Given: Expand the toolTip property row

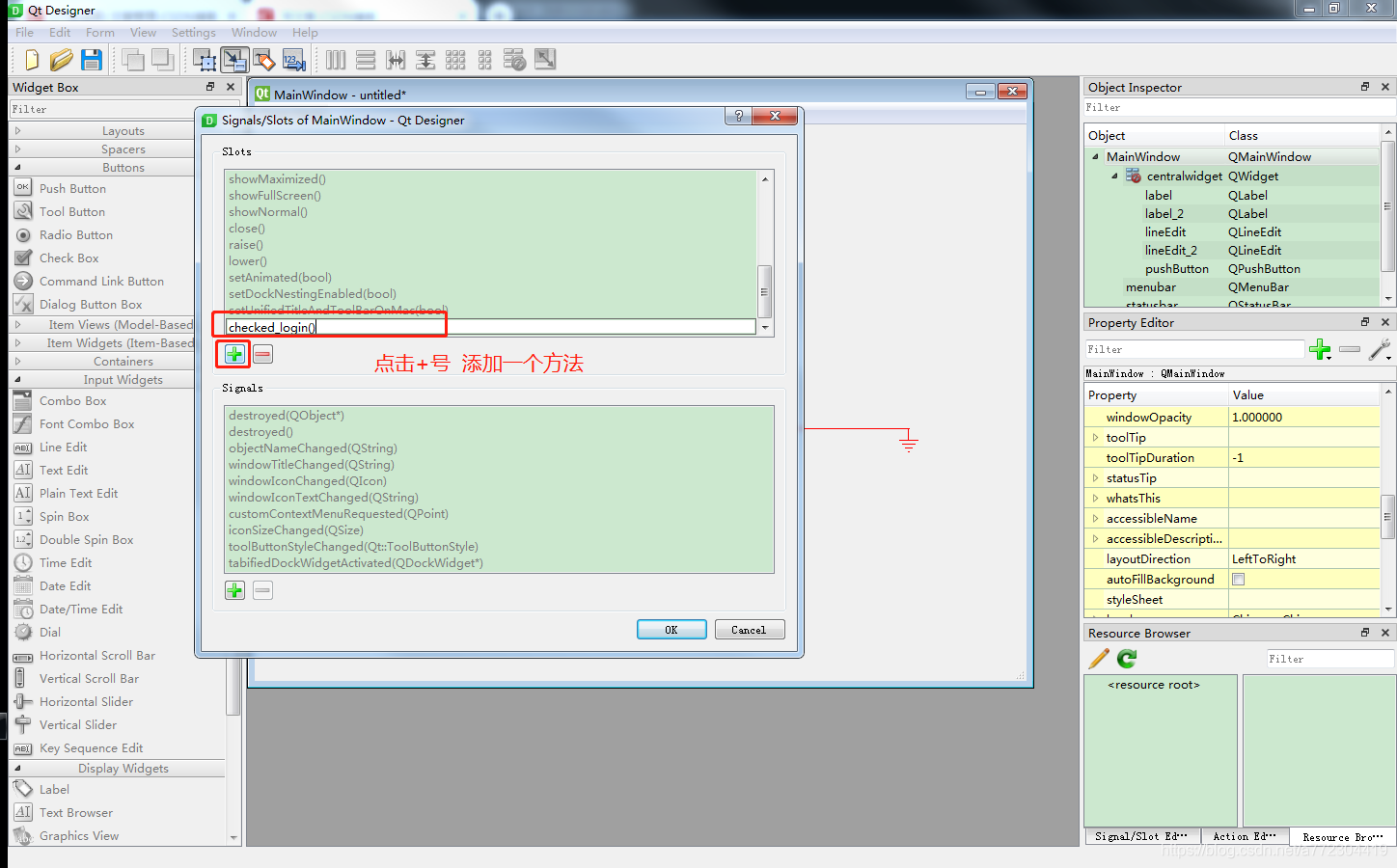Looking at the screenshot, I should click(1095, 438).
